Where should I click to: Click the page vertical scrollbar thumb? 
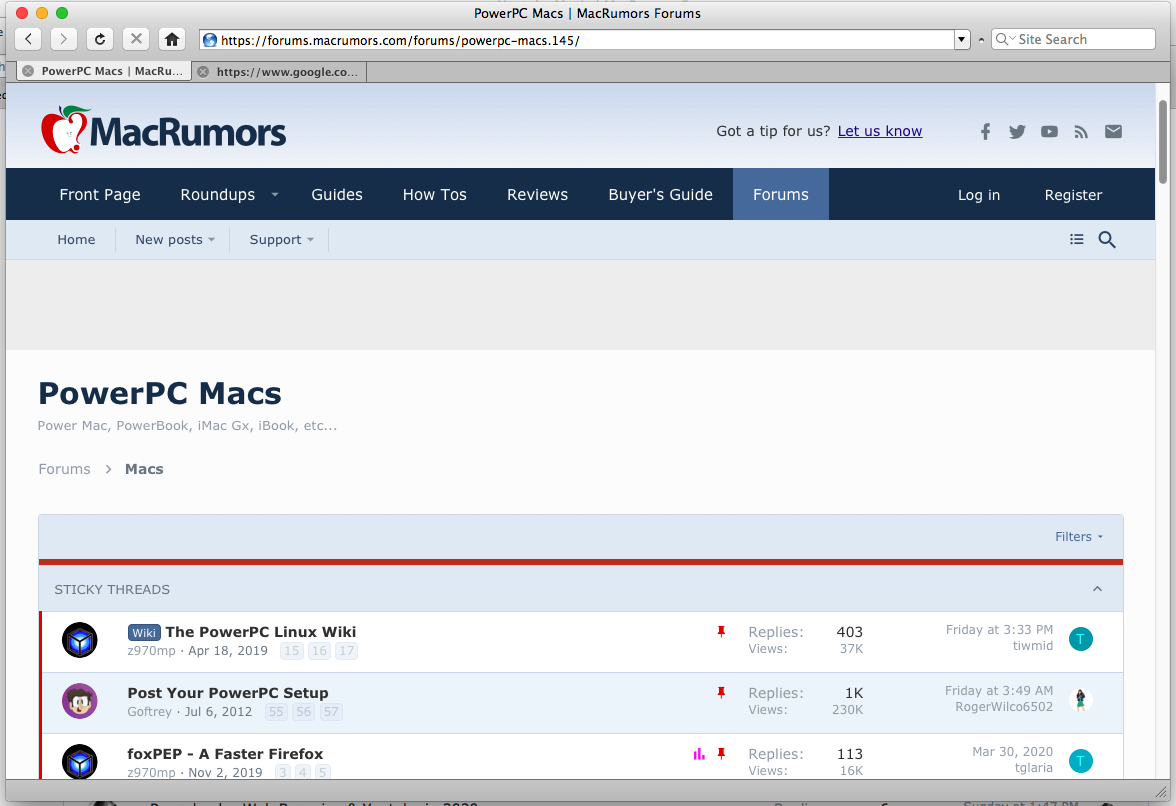click(1163, 141)
